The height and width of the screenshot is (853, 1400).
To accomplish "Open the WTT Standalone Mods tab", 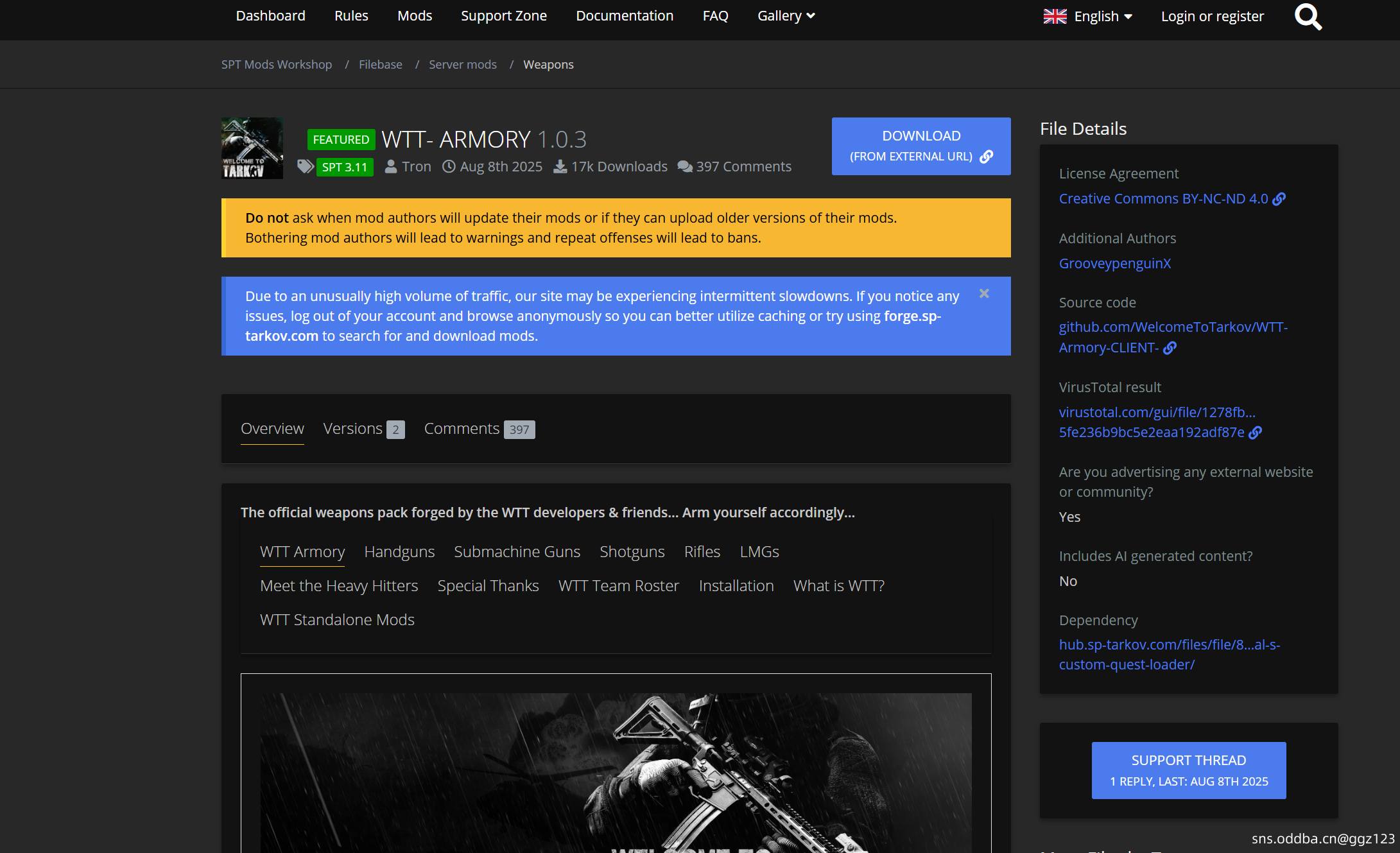I will (337, 620).
